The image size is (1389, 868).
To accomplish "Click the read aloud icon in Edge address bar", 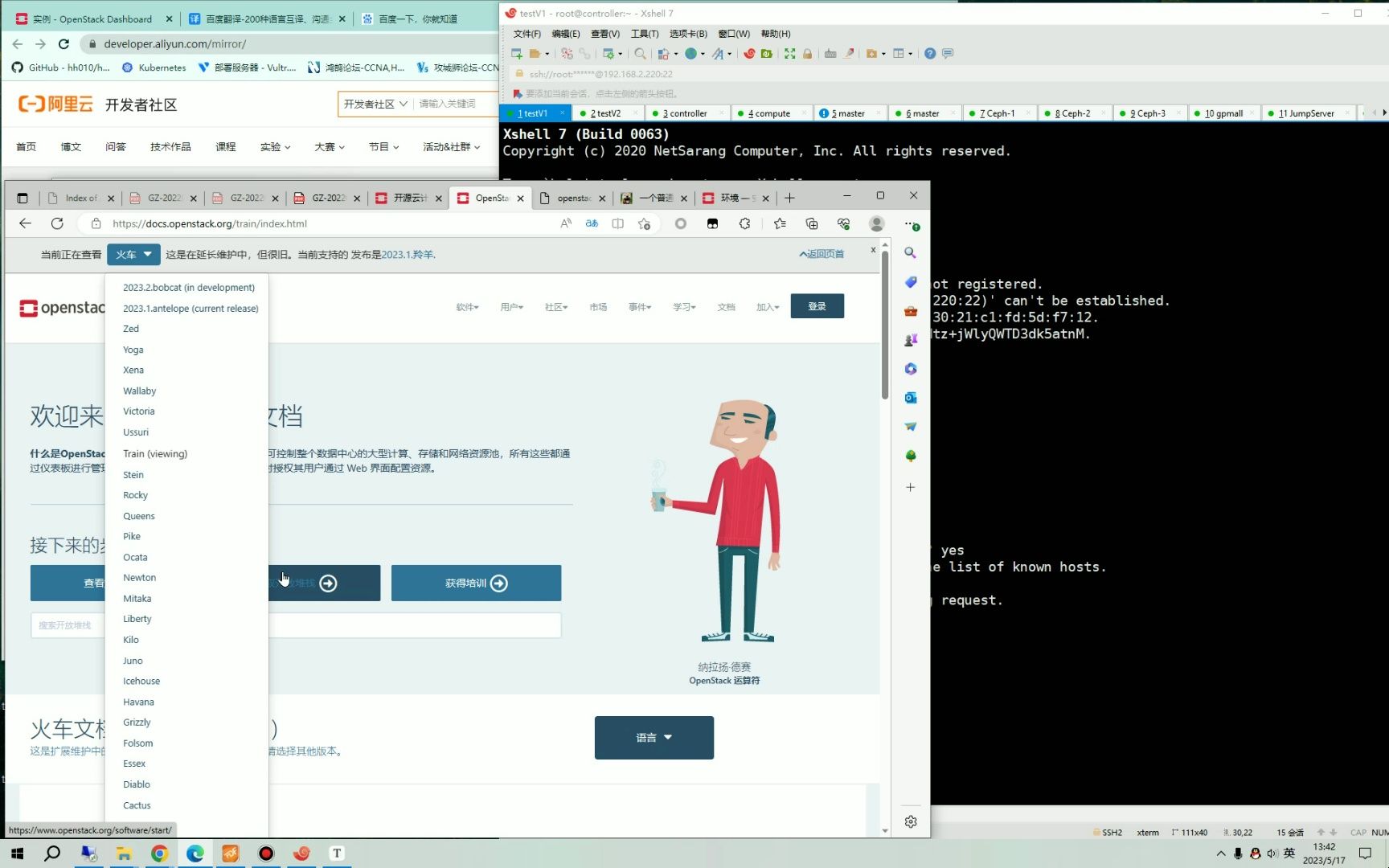I will tap(566, 223).
